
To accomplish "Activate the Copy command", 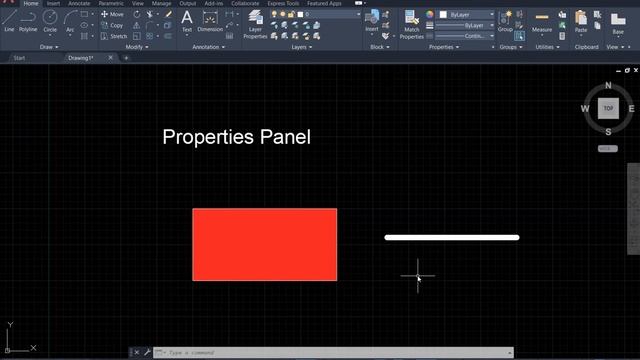I will click(112, 25).
